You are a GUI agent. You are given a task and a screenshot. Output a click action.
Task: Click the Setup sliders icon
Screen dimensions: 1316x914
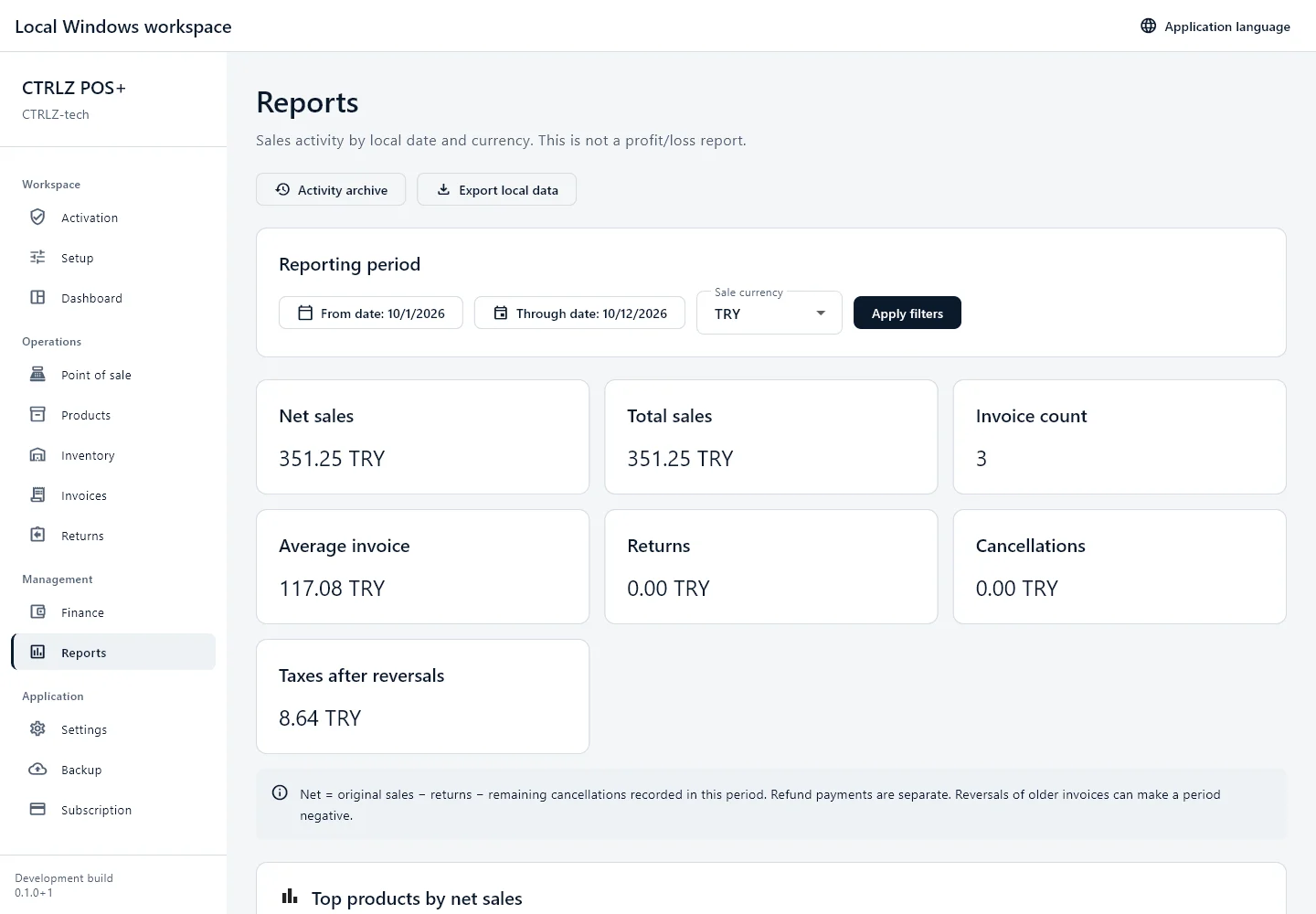(37, 258)
